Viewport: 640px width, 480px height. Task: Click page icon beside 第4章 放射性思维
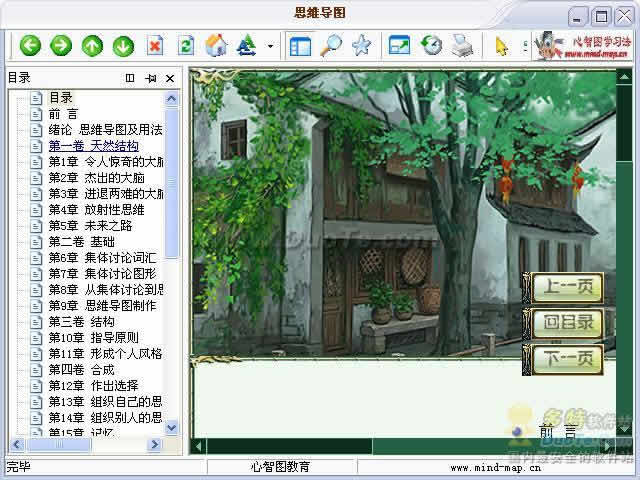[36, 210]
